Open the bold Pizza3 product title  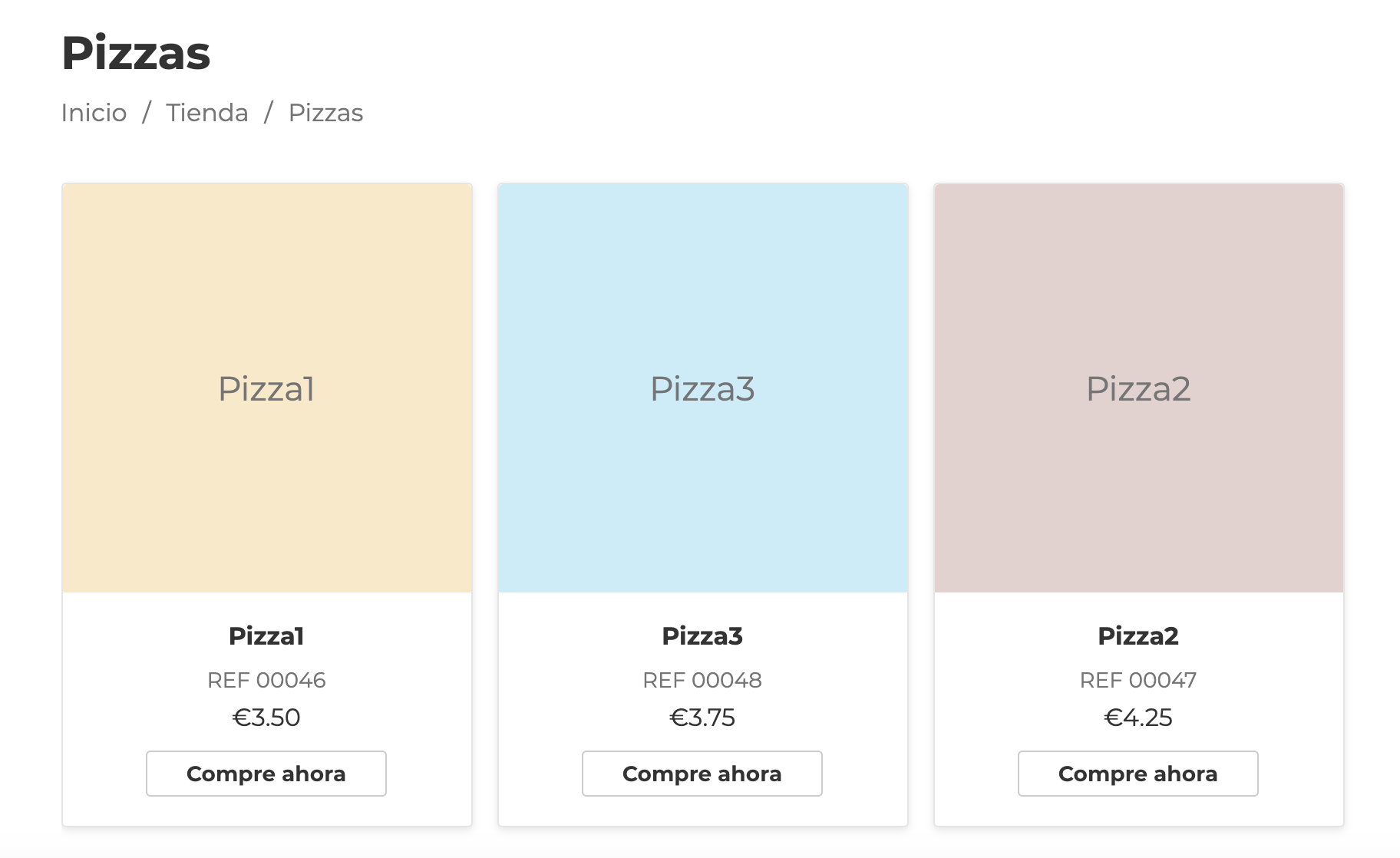tap(702, 635)
